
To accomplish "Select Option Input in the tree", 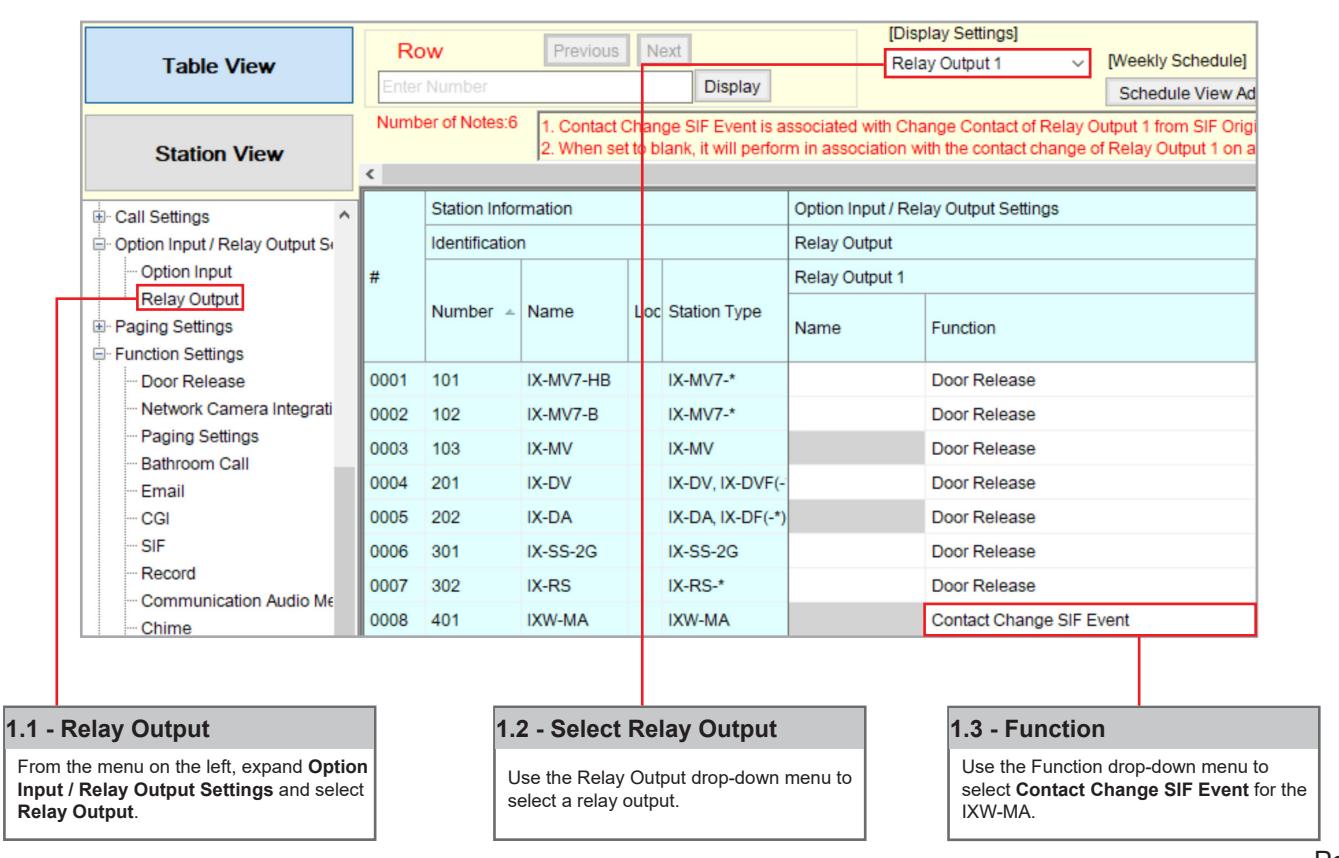I will (x=185, y=271).
